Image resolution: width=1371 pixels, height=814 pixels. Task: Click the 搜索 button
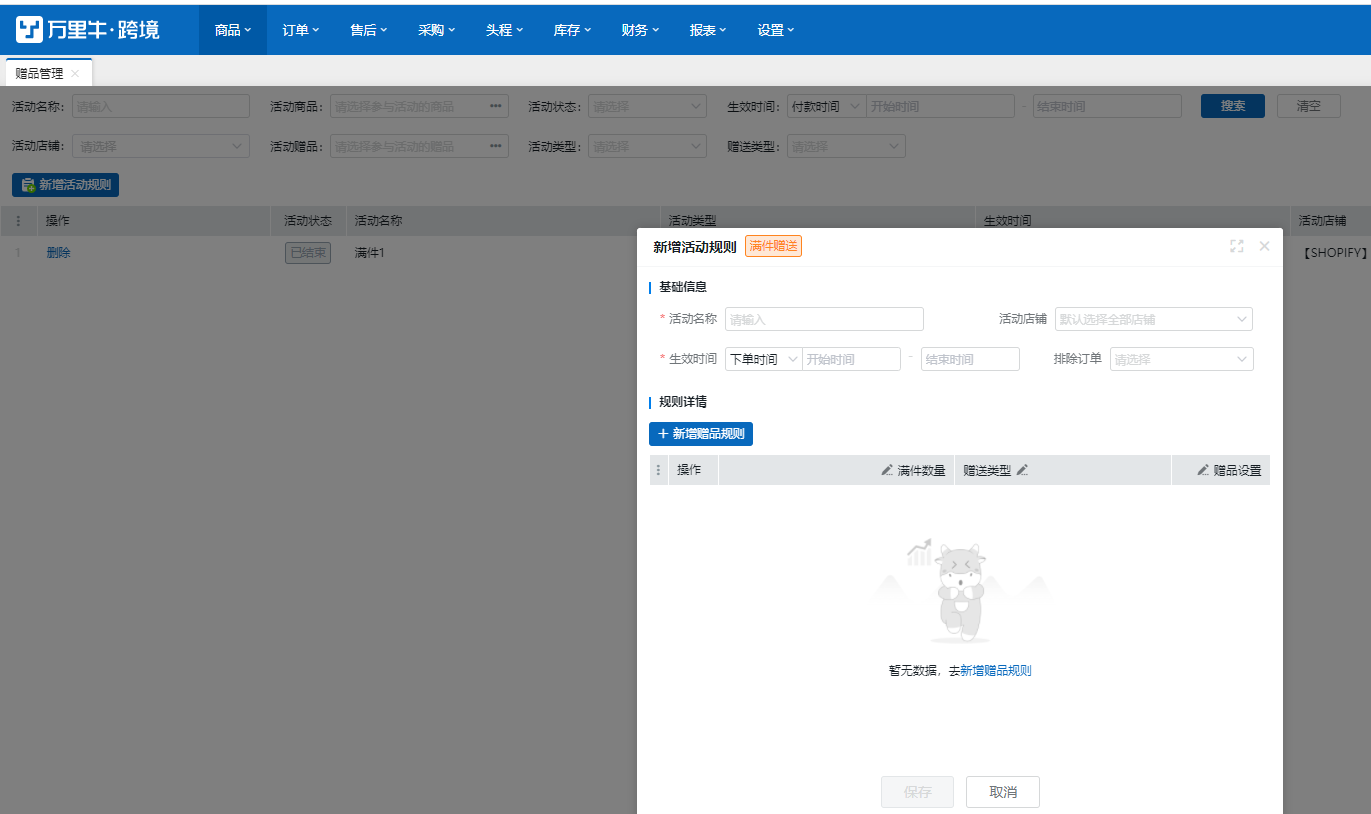(1233, 106)
